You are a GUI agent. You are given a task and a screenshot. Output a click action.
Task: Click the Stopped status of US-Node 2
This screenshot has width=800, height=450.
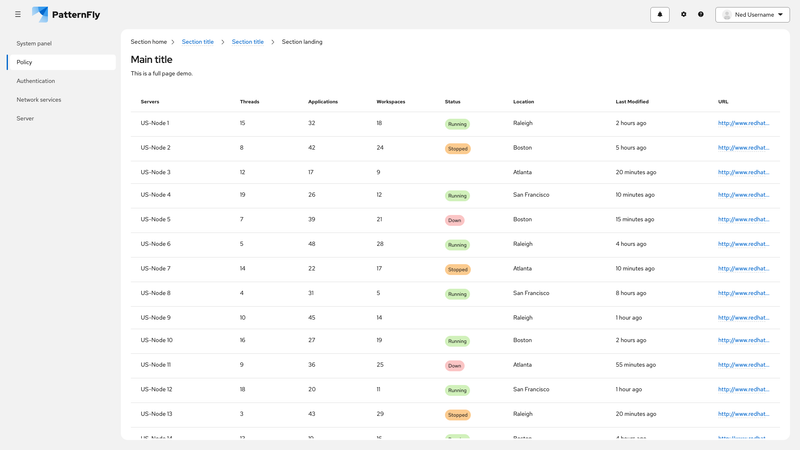pyautogui.click(x=458, y=148)
